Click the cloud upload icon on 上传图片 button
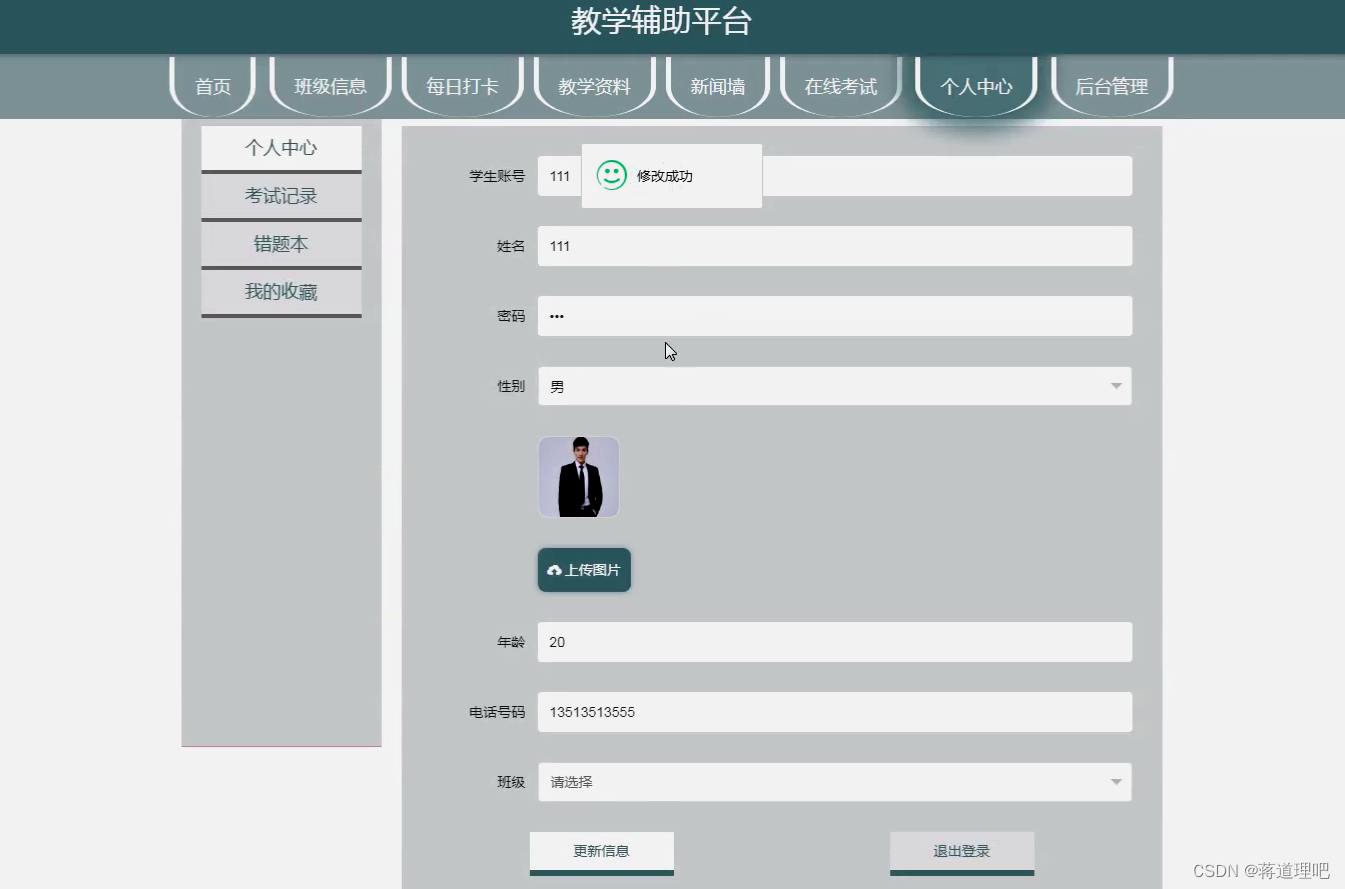The width and height of the screenshot is (1345, 889). [x=556, y=570]
